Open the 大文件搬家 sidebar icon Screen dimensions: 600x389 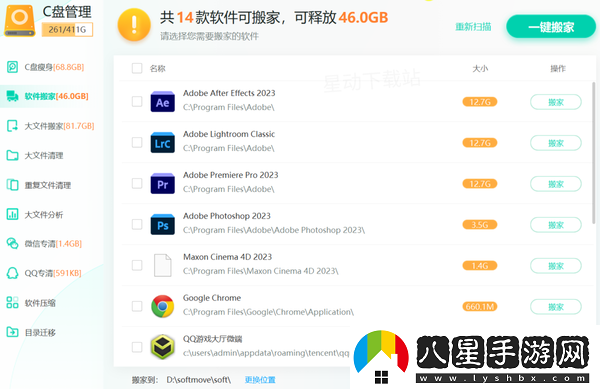(12, 126)
